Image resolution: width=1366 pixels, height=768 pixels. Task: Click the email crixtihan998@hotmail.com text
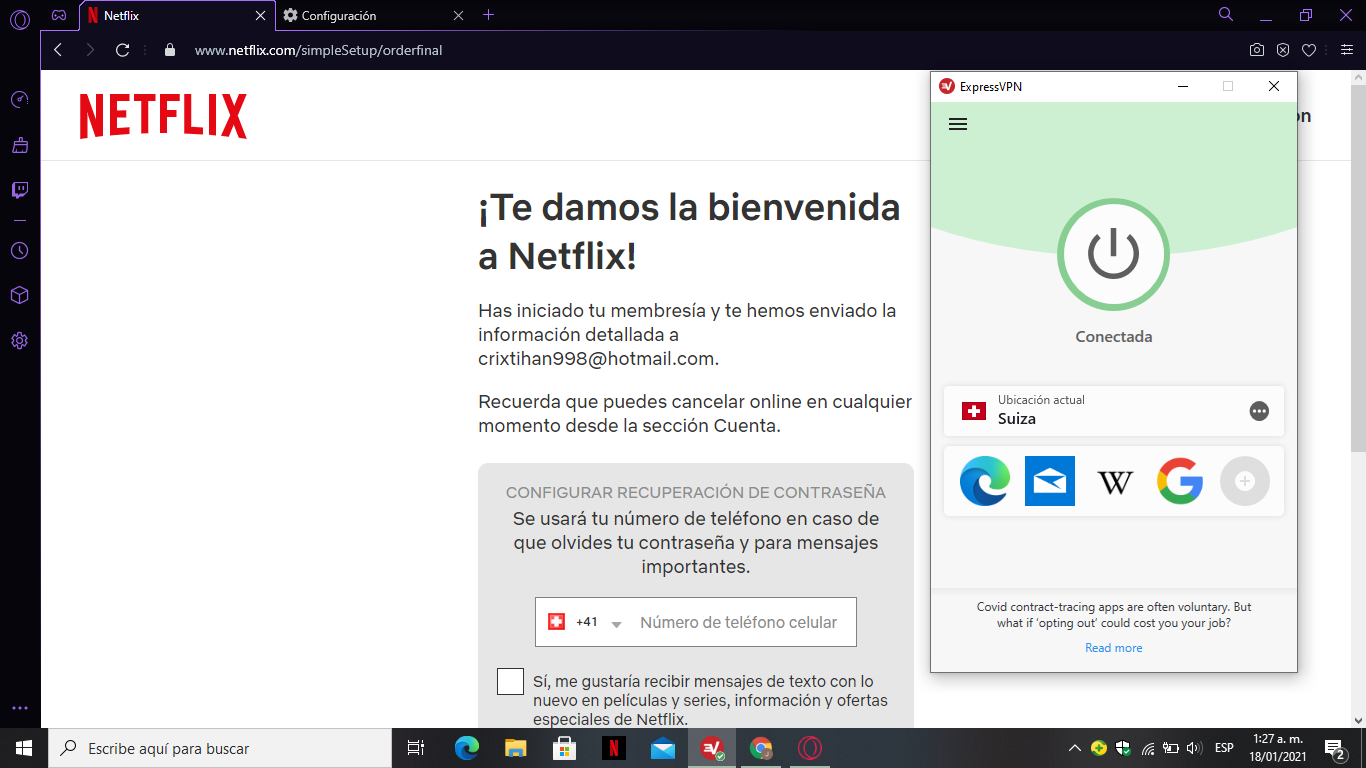click(598, 358)
